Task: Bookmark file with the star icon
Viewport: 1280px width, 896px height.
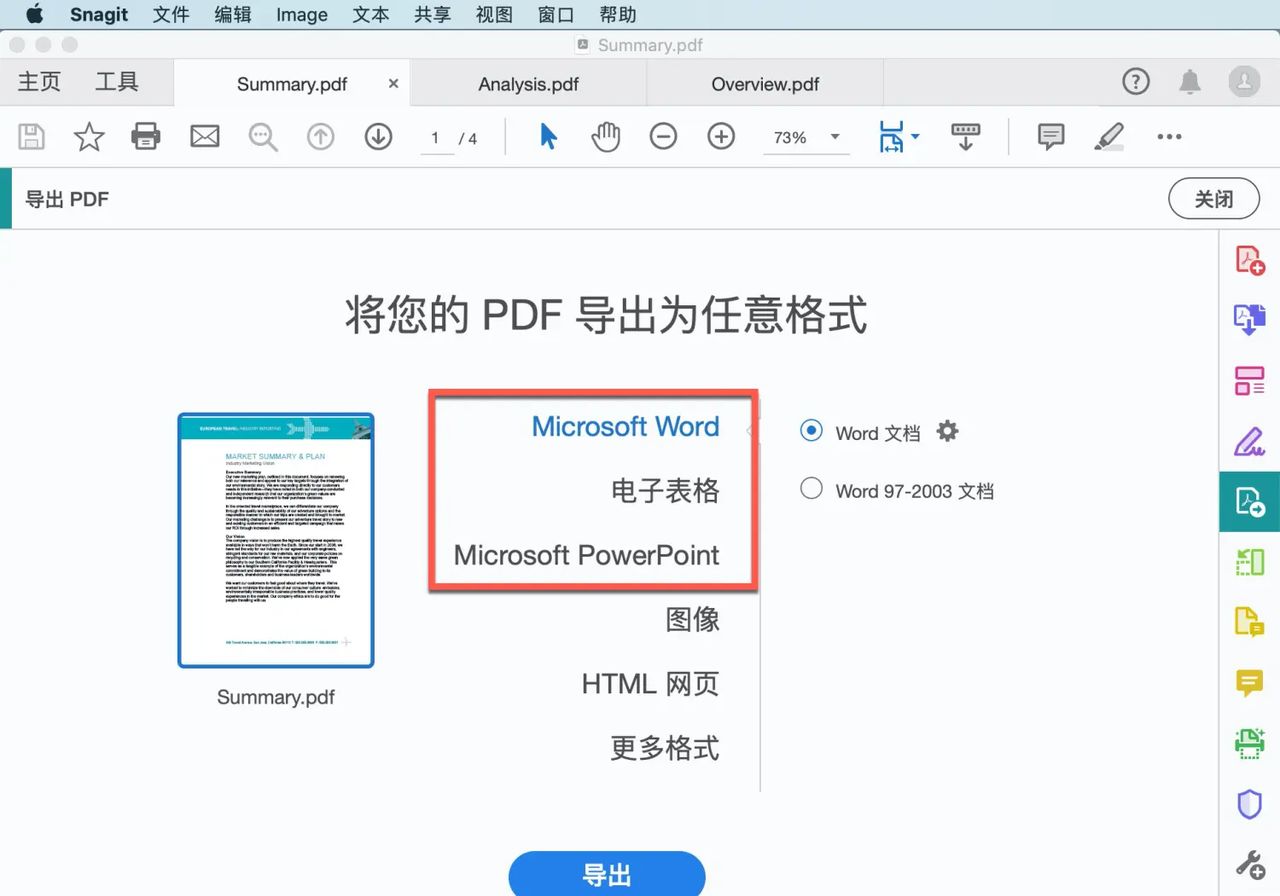Action: coord(89,137)
